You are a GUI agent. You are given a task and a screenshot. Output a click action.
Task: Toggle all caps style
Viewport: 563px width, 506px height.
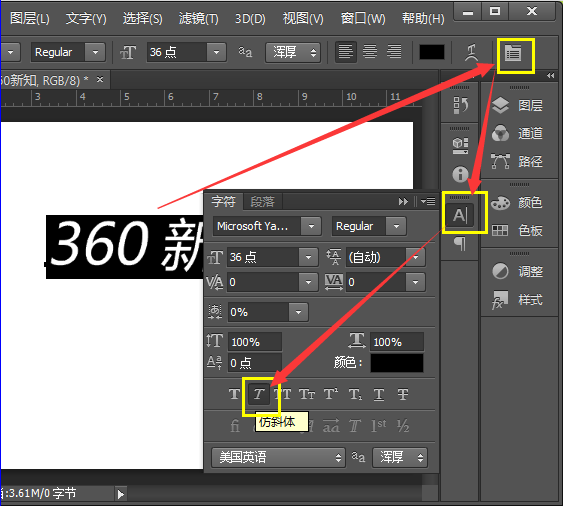pos(283,394)
